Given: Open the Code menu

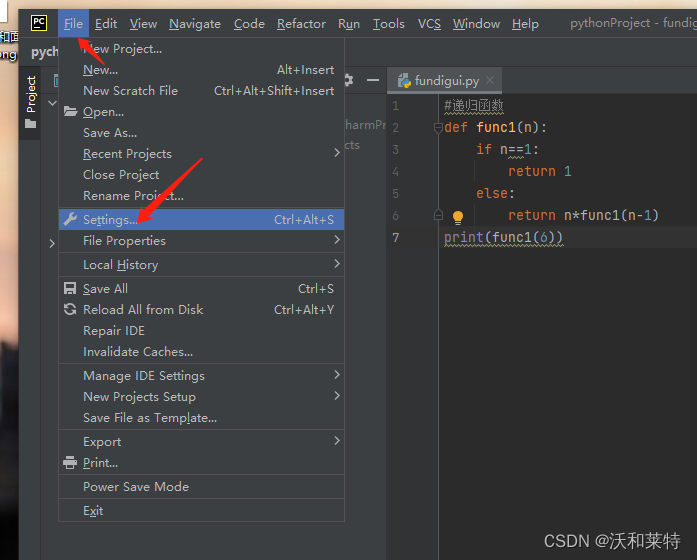Looking at the screenshot, I should (x=249, y=24).
